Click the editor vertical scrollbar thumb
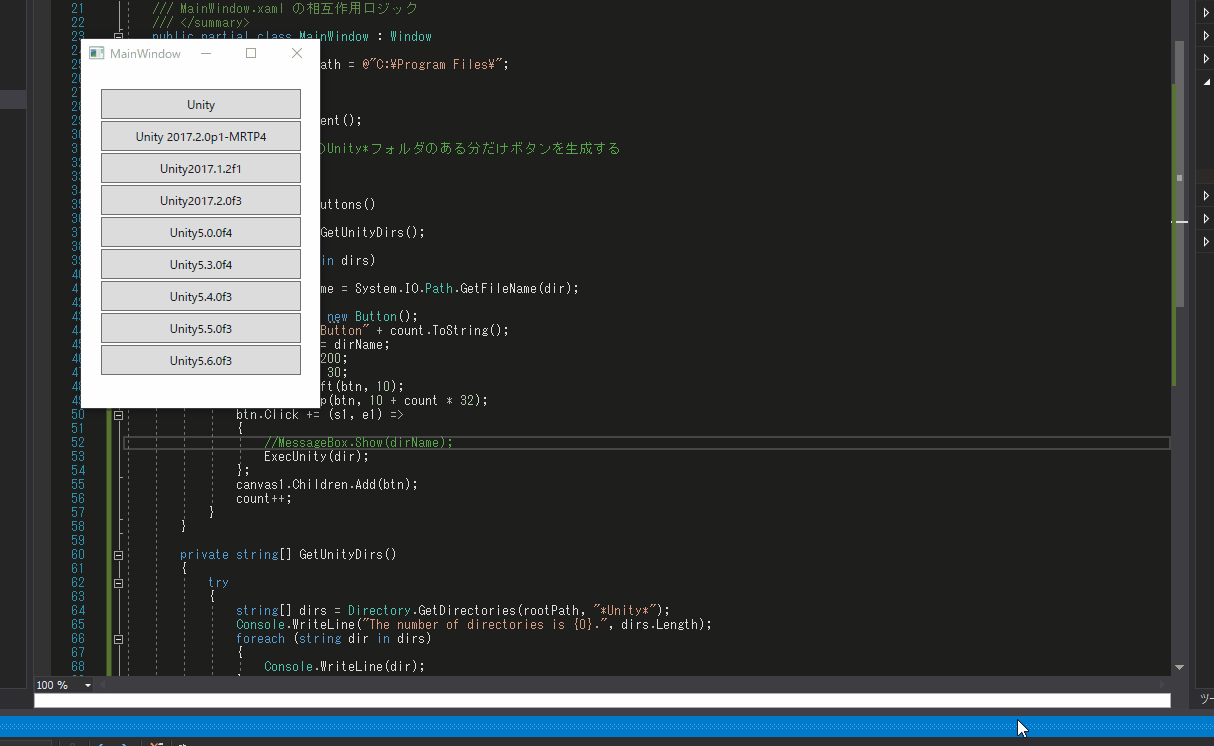 coord(1179,174)
